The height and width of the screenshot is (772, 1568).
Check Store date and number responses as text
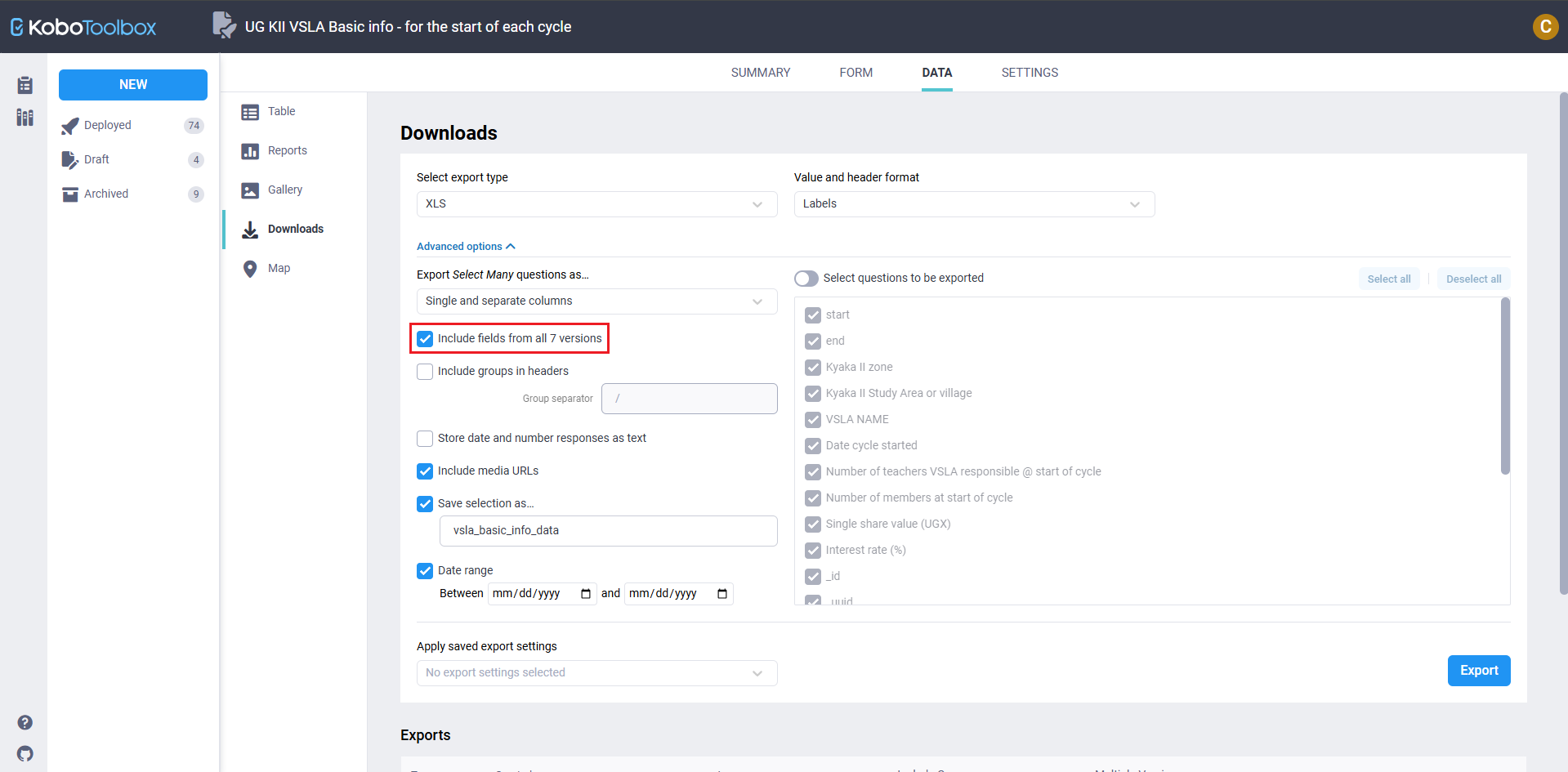425,439
